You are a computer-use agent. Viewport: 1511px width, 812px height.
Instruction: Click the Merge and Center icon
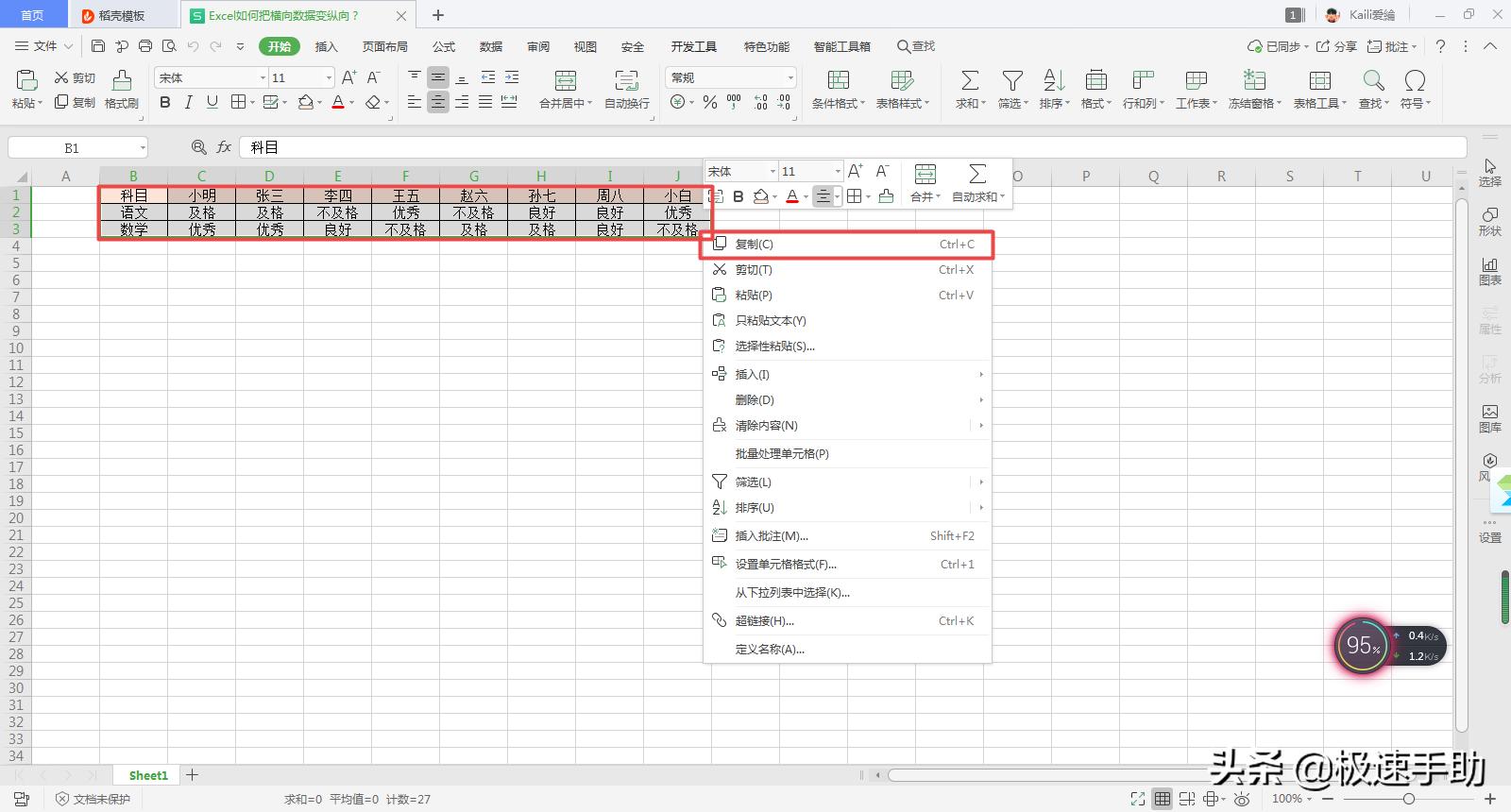pos(566,81)
